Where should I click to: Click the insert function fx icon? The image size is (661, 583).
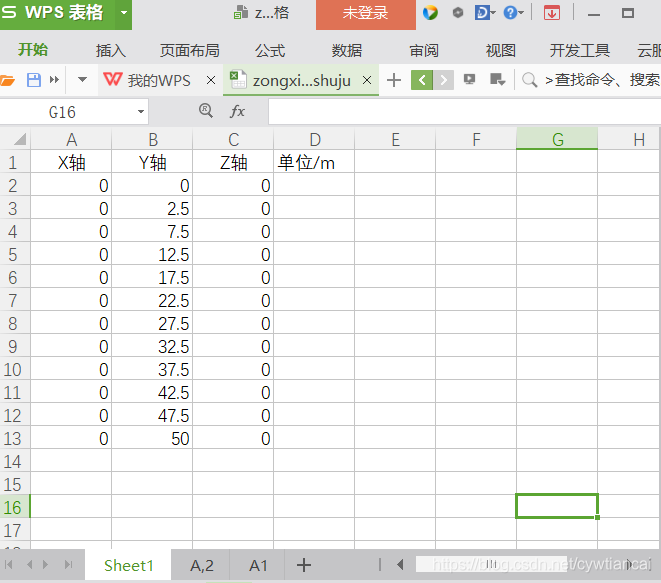point(238,112)
